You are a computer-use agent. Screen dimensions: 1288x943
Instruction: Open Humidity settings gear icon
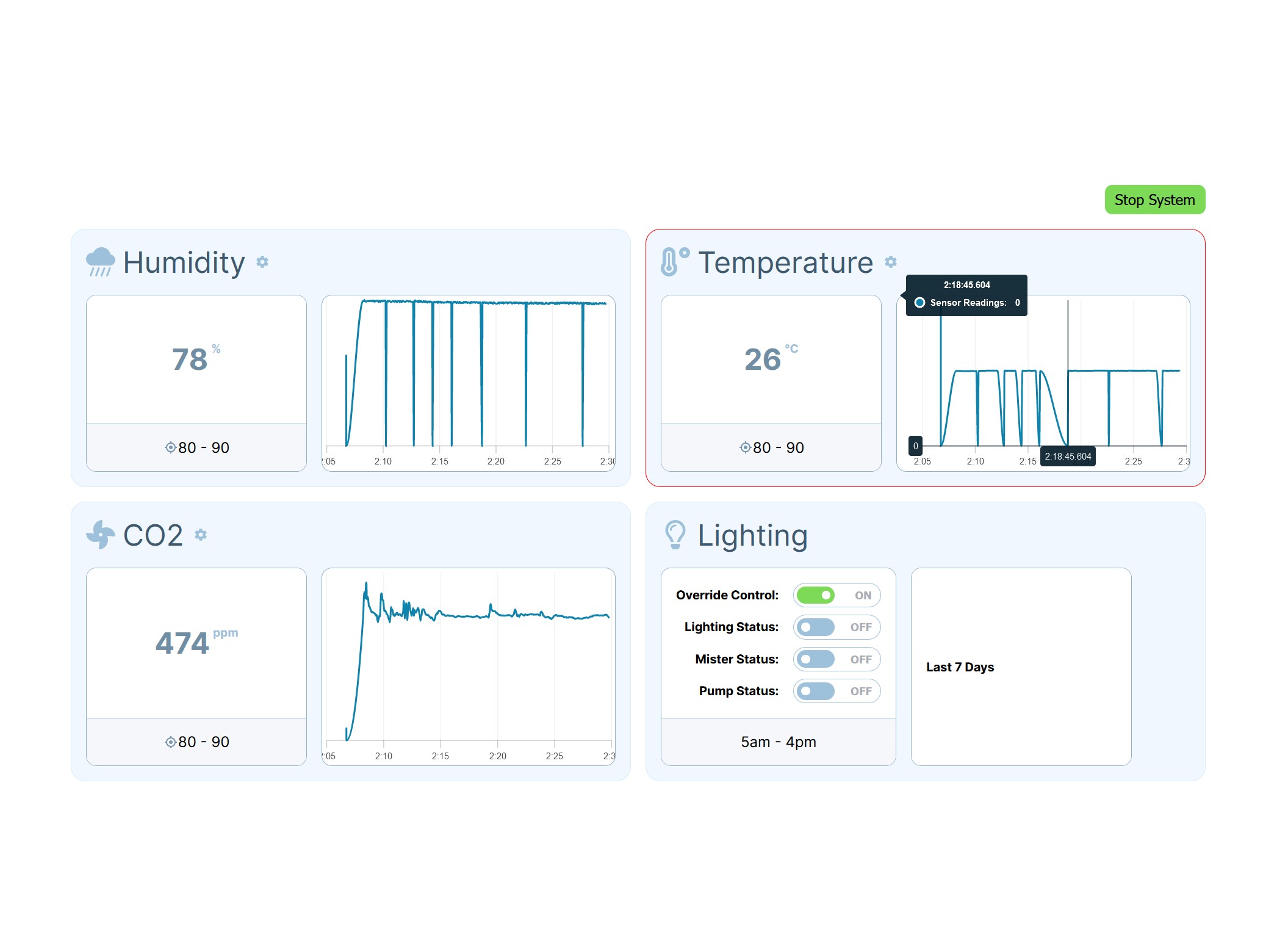[262, 262]
